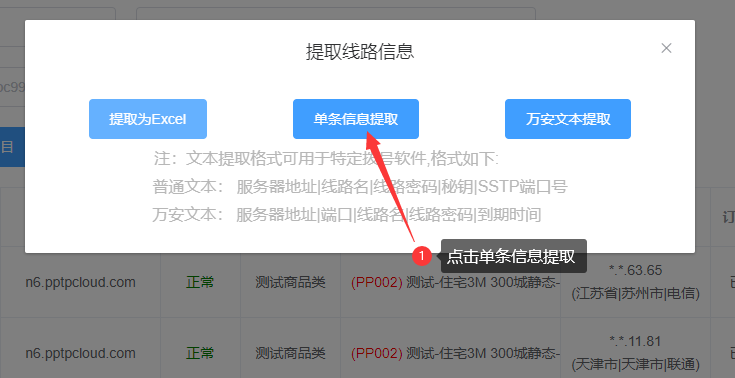Click the 注：文本提取格式 note line
This screenshot has height=378, width=735.
326,159
